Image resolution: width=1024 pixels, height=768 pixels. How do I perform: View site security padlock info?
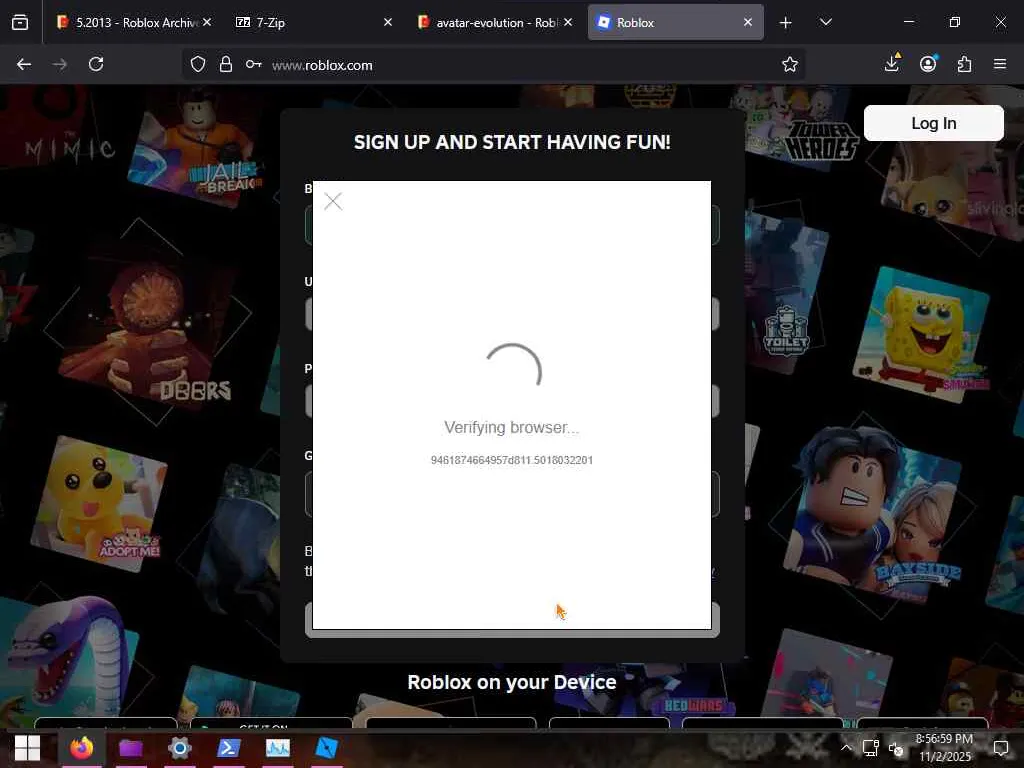click(x=226, y=64)
